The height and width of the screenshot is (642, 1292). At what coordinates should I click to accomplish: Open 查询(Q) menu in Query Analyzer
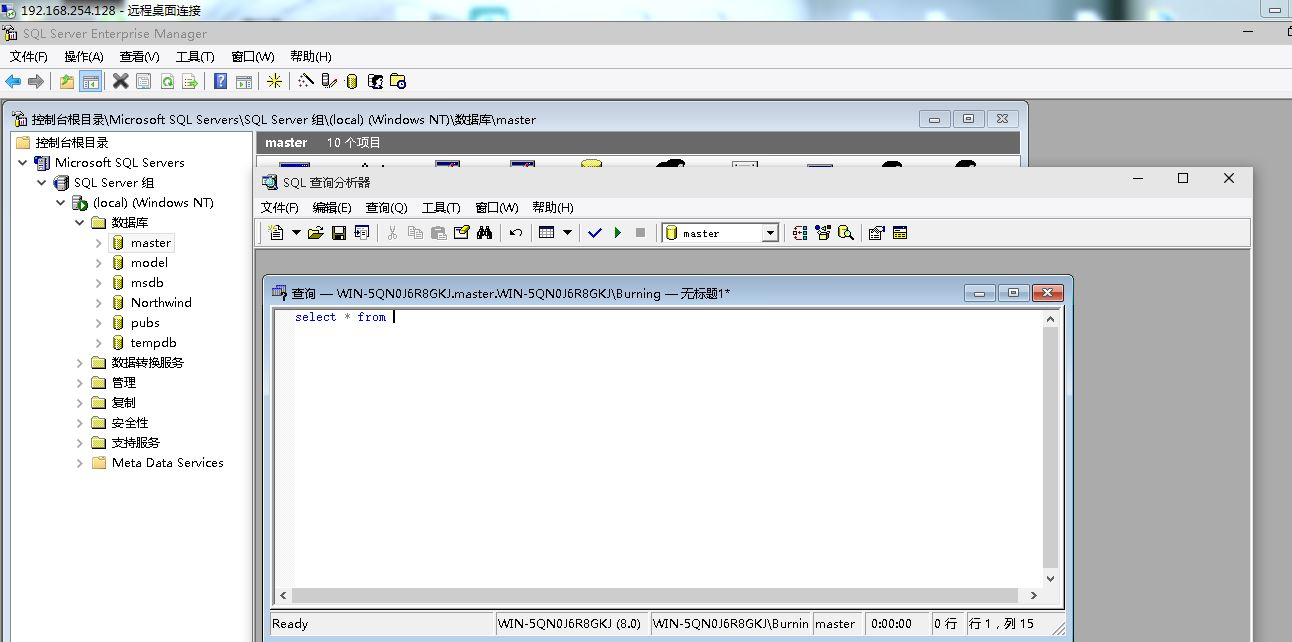(386, 208)
